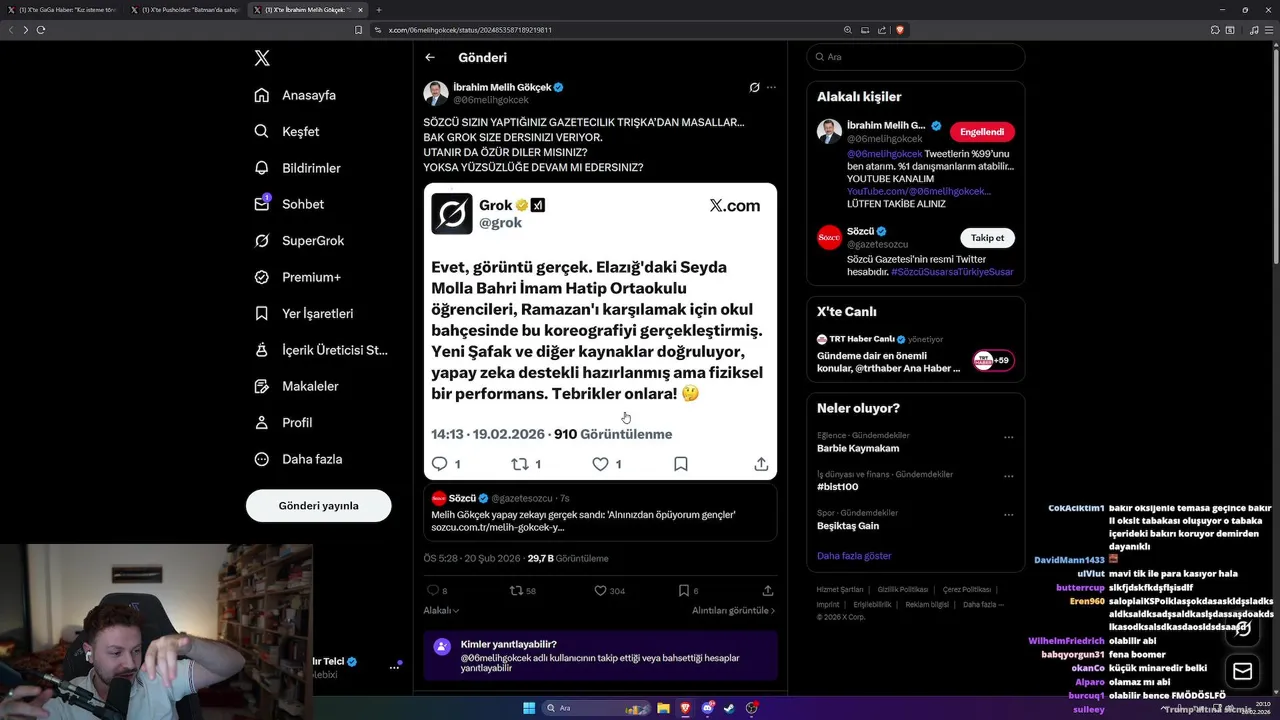Open quoted Sözcü post
1280x720 pixels.
click(600, 512)
